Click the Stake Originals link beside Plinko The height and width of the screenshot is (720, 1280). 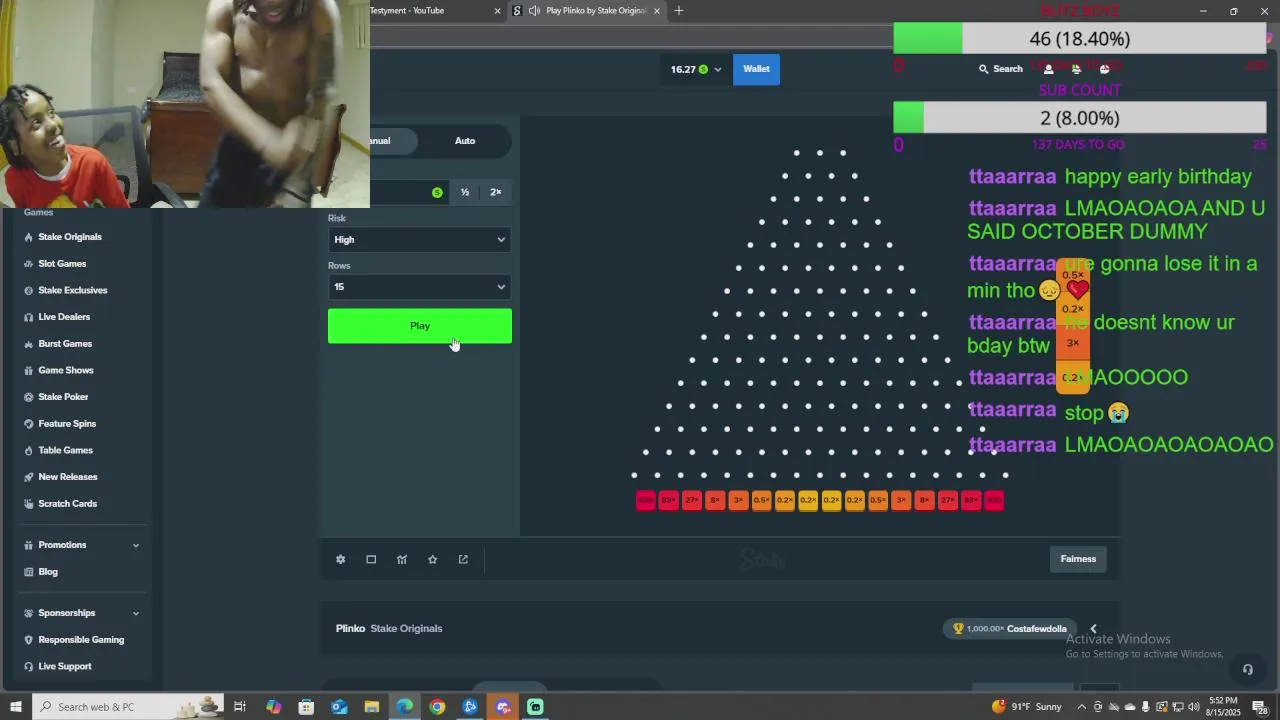406,629
